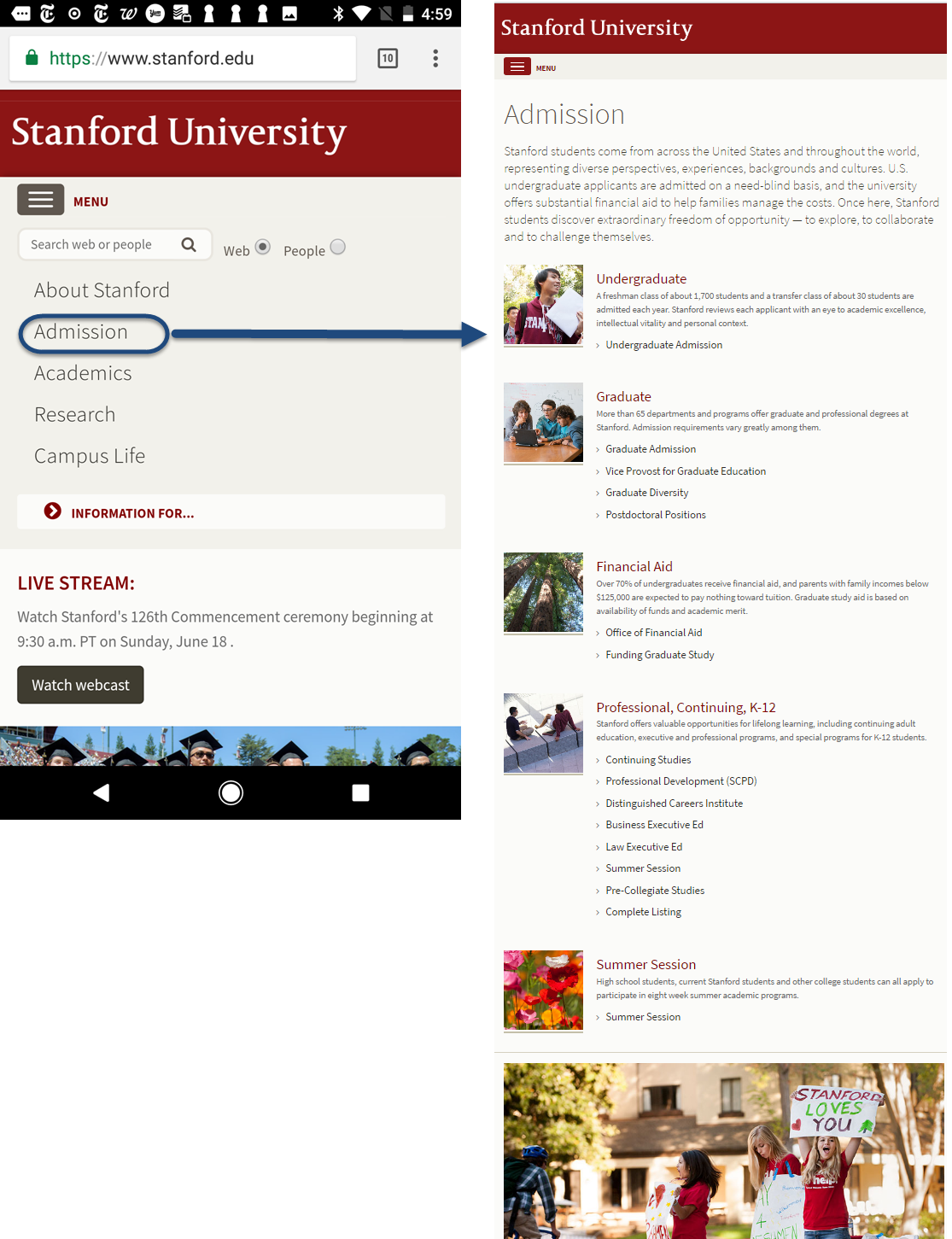Go to the Academics menu item
Viewport: 952px width, 1239px height.
(83, 373)
